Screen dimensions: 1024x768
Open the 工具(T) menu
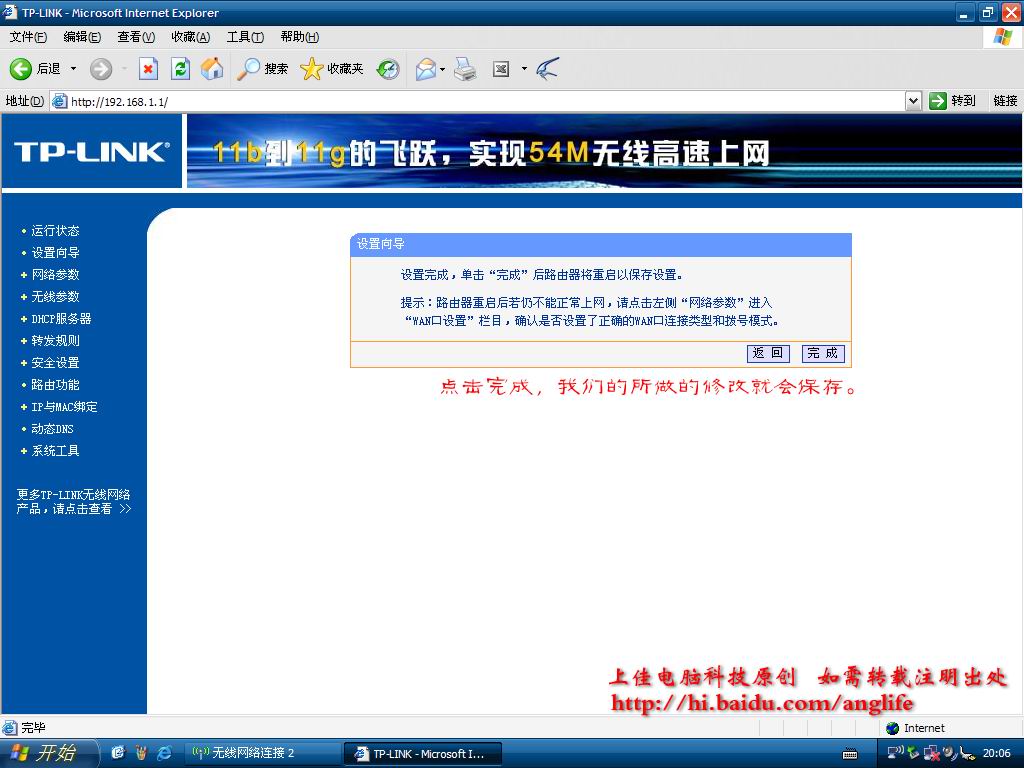click(245, 37)
